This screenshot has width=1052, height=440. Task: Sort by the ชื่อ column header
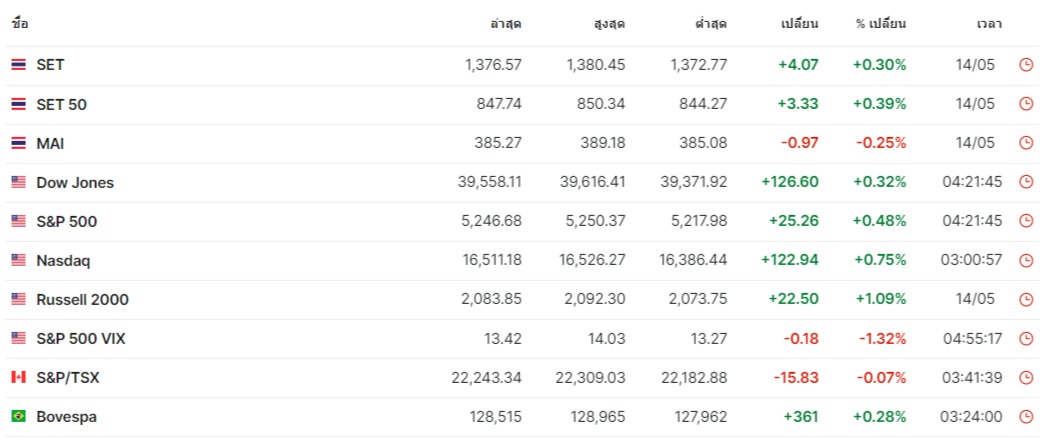click(20, 23)
